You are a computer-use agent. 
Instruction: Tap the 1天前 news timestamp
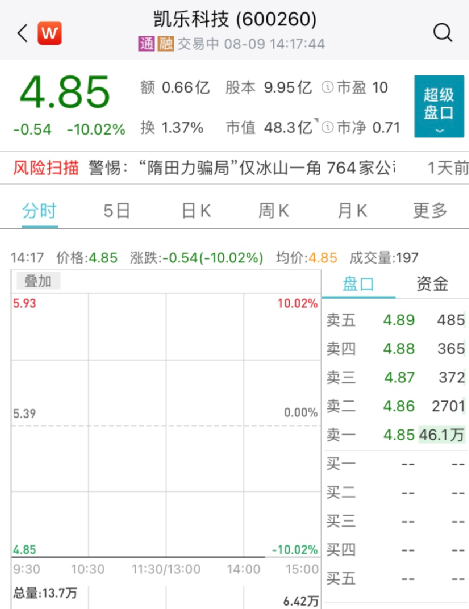[448, 168]
